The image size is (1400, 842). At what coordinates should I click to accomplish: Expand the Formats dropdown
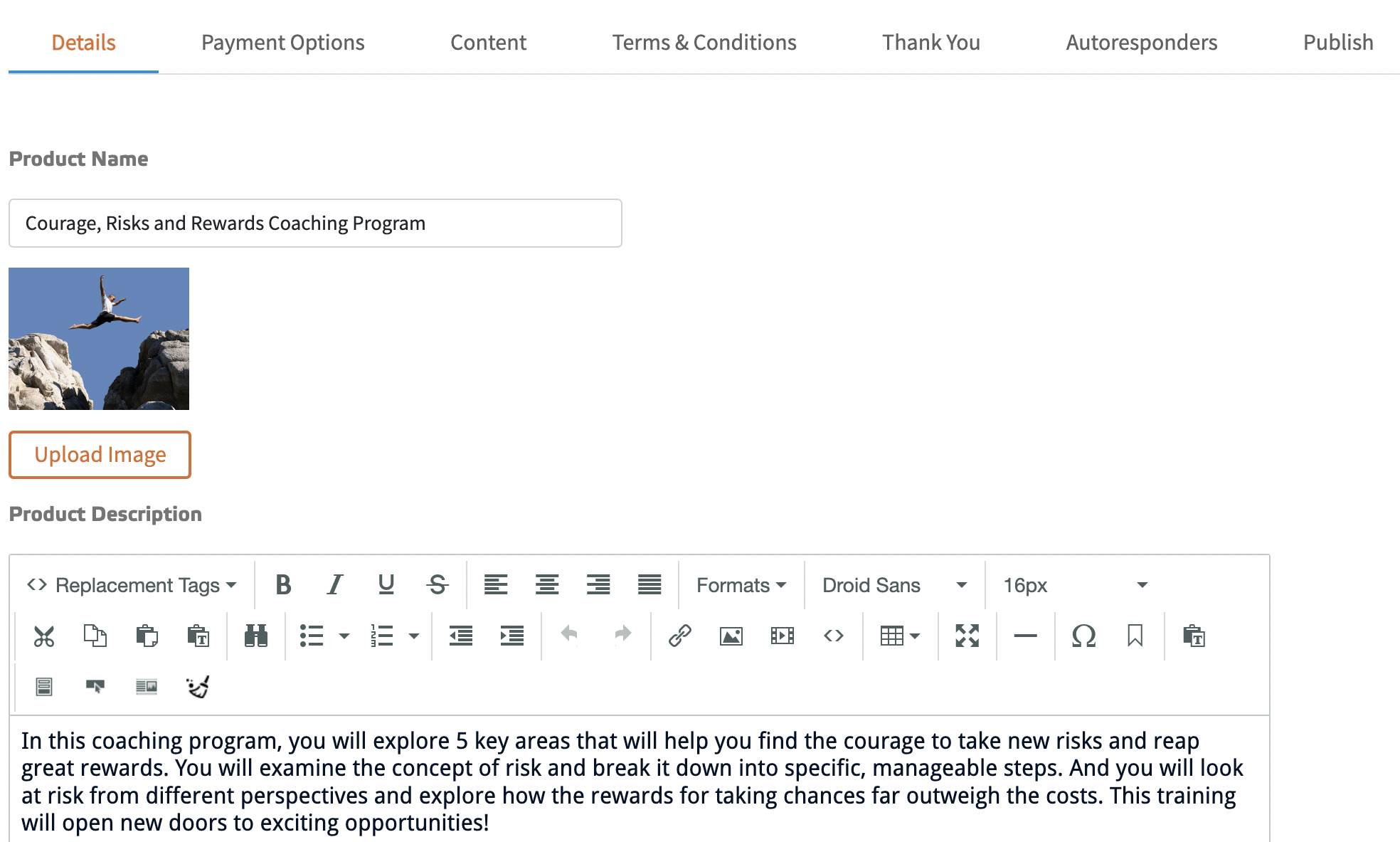[741, 585]
